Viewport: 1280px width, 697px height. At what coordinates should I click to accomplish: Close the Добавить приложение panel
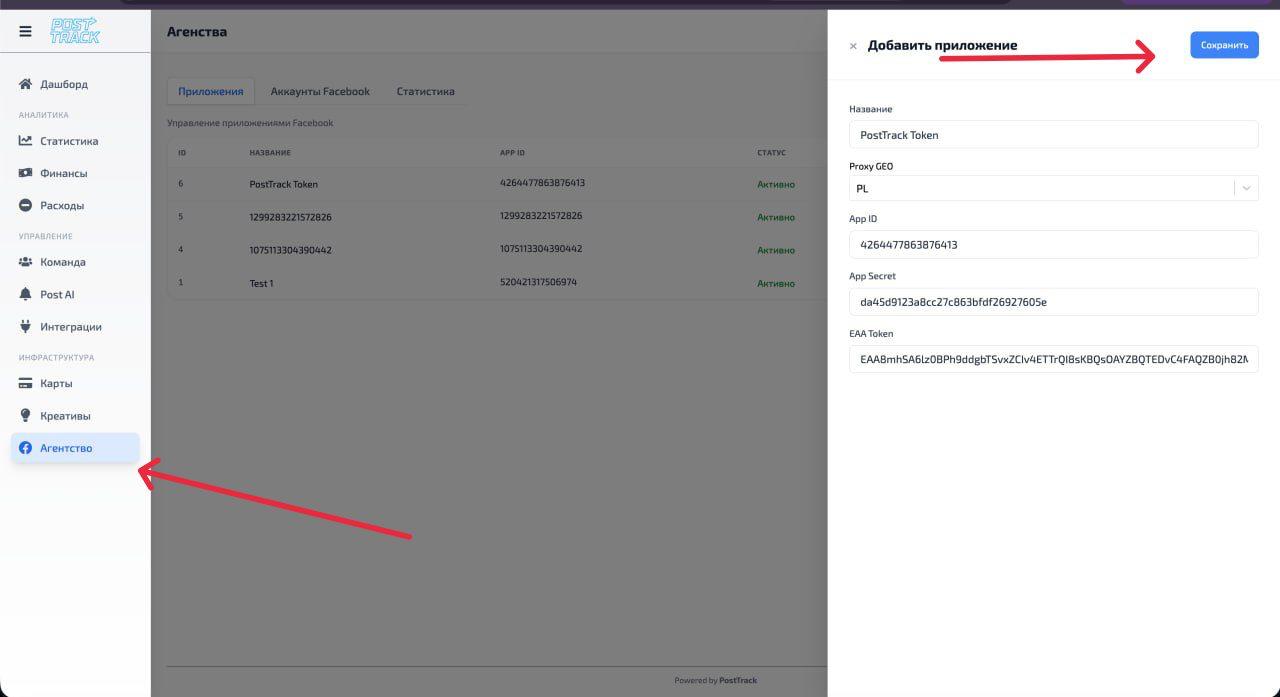(x=853, y=46)
